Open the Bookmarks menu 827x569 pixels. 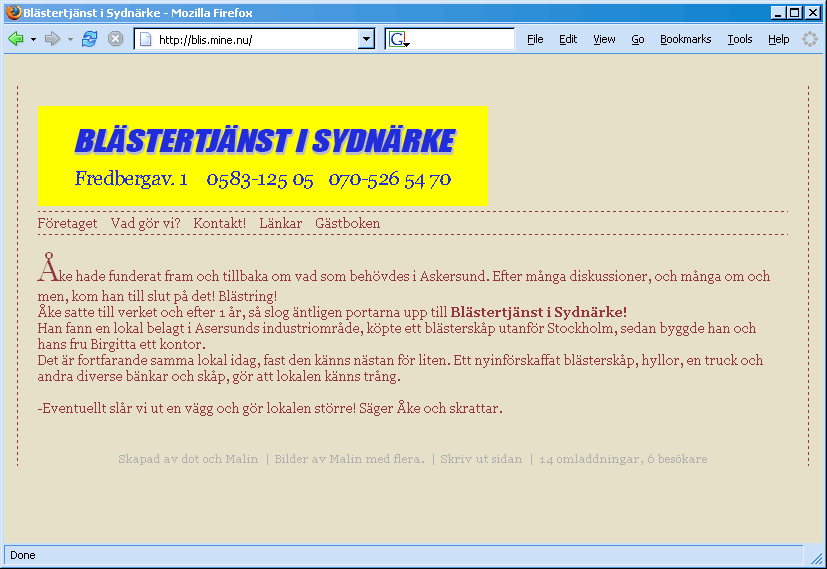[685, 39]
